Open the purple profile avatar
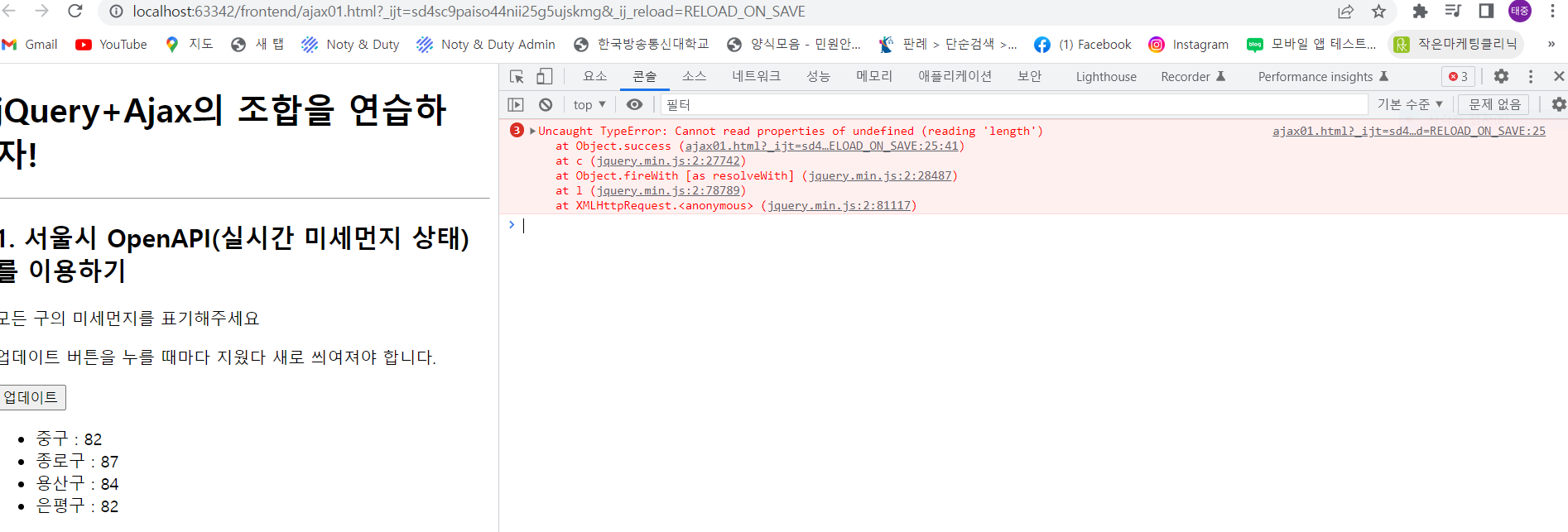This screenshot has height=532, width=1568. tap(1520, 11)
